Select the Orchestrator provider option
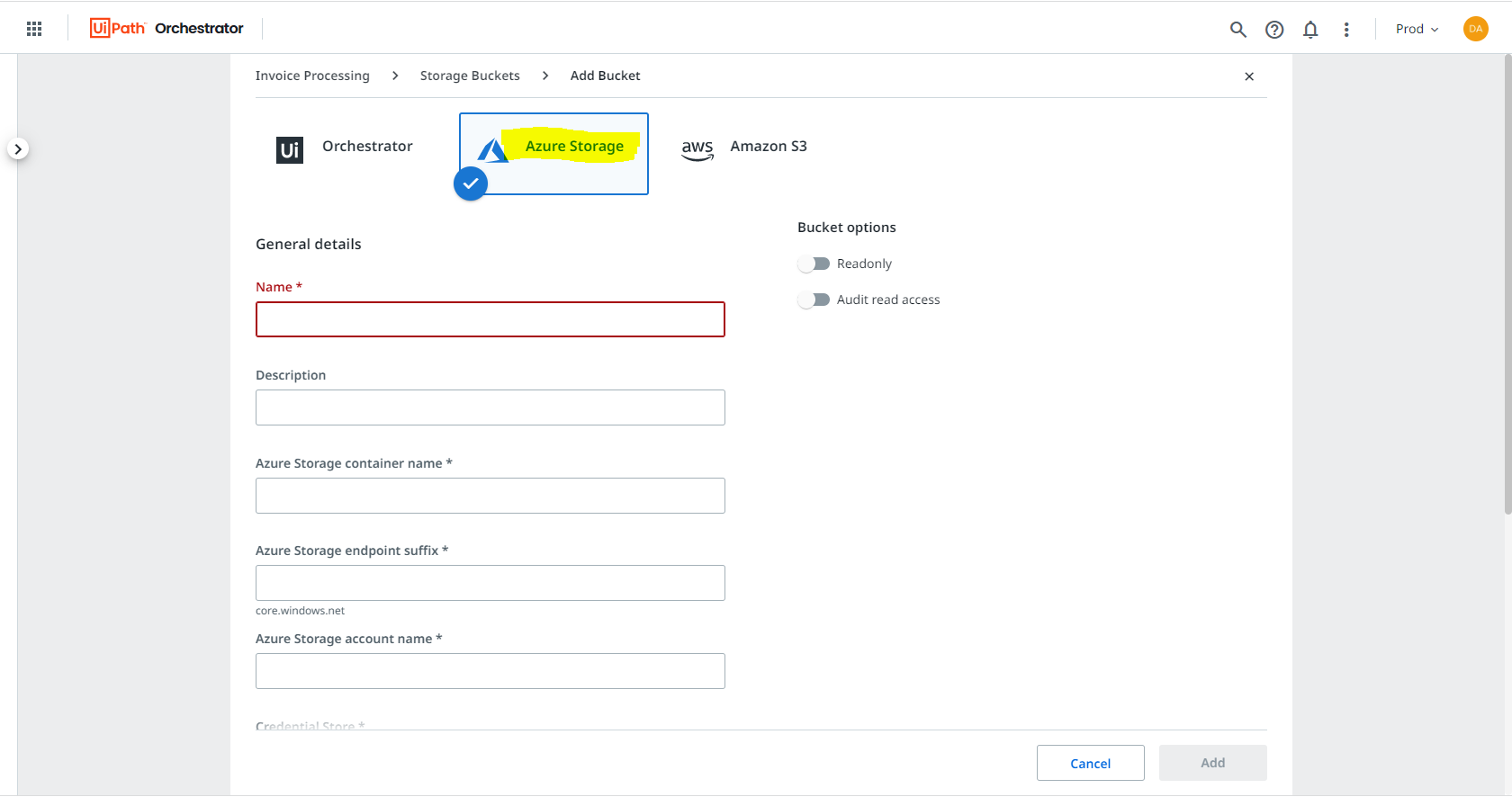The width and height of the screenshot is (1512, 797). [345, 149]
